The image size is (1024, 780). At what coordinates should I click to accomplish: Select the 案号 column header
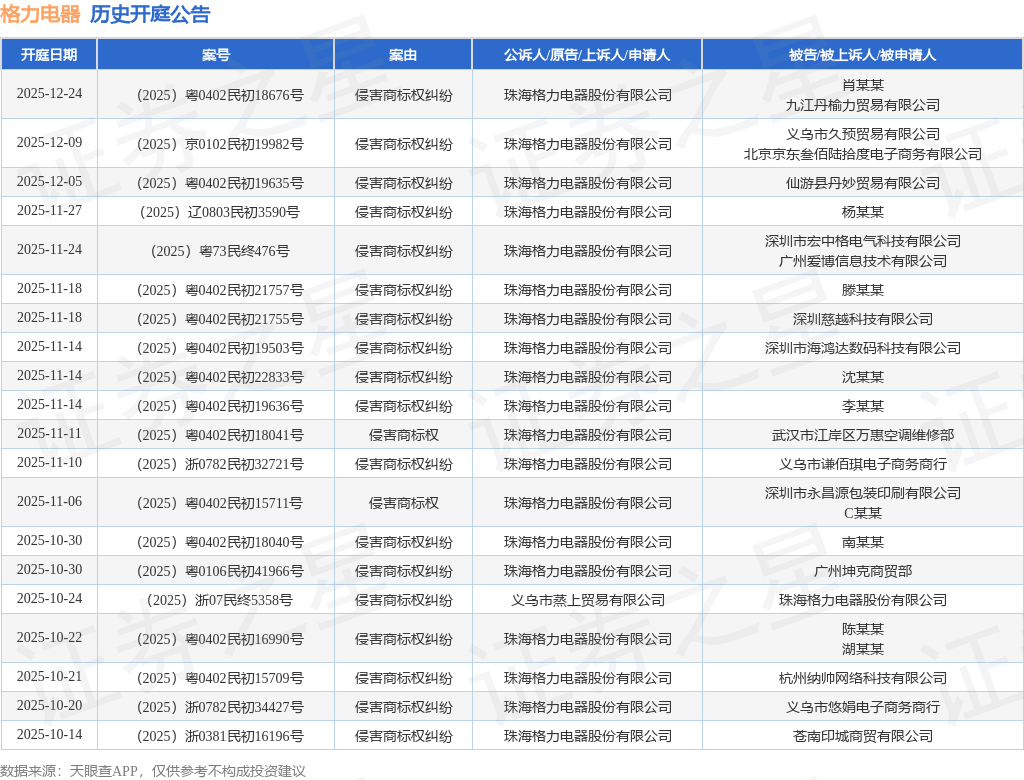(x=216, y=55)
